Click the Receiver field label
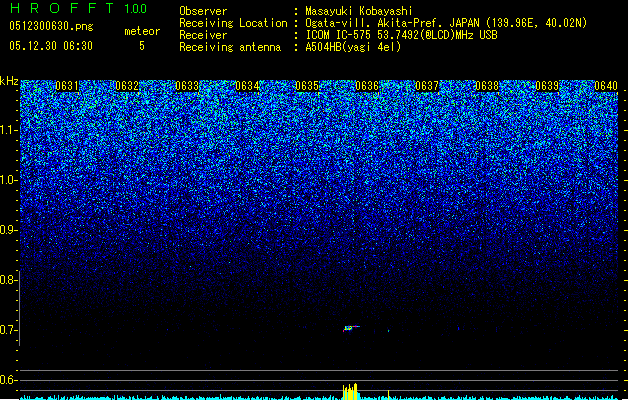Viewport: 629px width, 400px height. [x=203, y=35]
